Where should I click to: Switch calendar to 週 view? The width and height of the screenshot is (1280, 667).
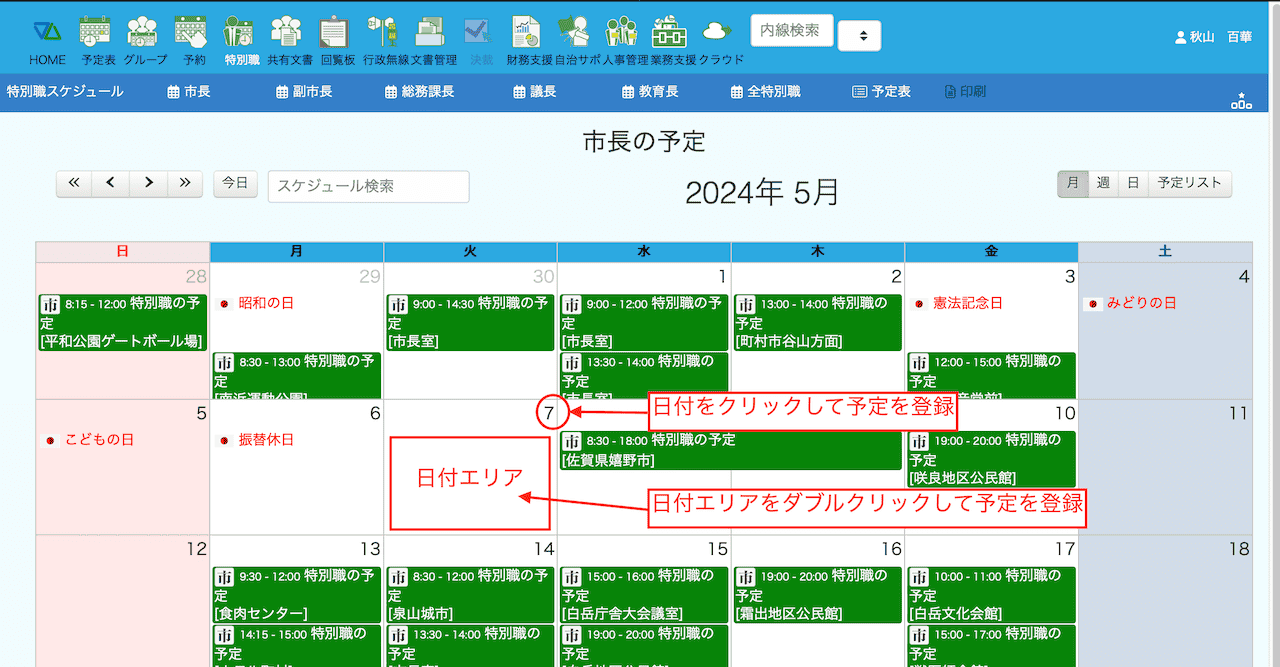[1103, 184]
